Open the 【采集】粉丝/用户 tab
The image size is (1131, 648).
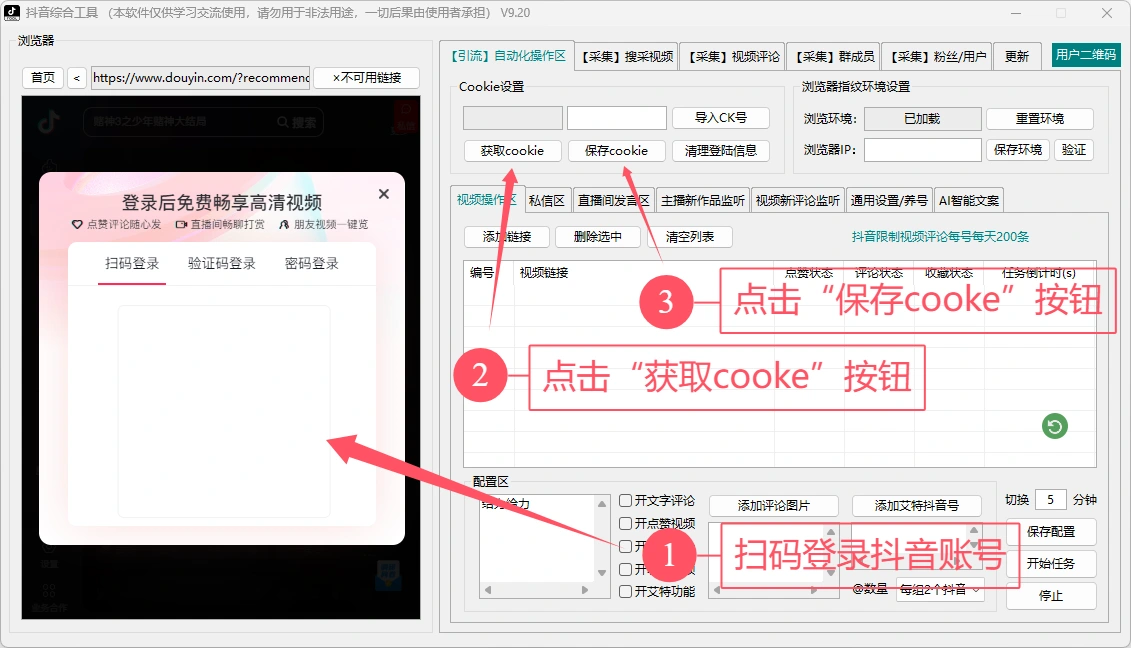[x=938, y=56]
